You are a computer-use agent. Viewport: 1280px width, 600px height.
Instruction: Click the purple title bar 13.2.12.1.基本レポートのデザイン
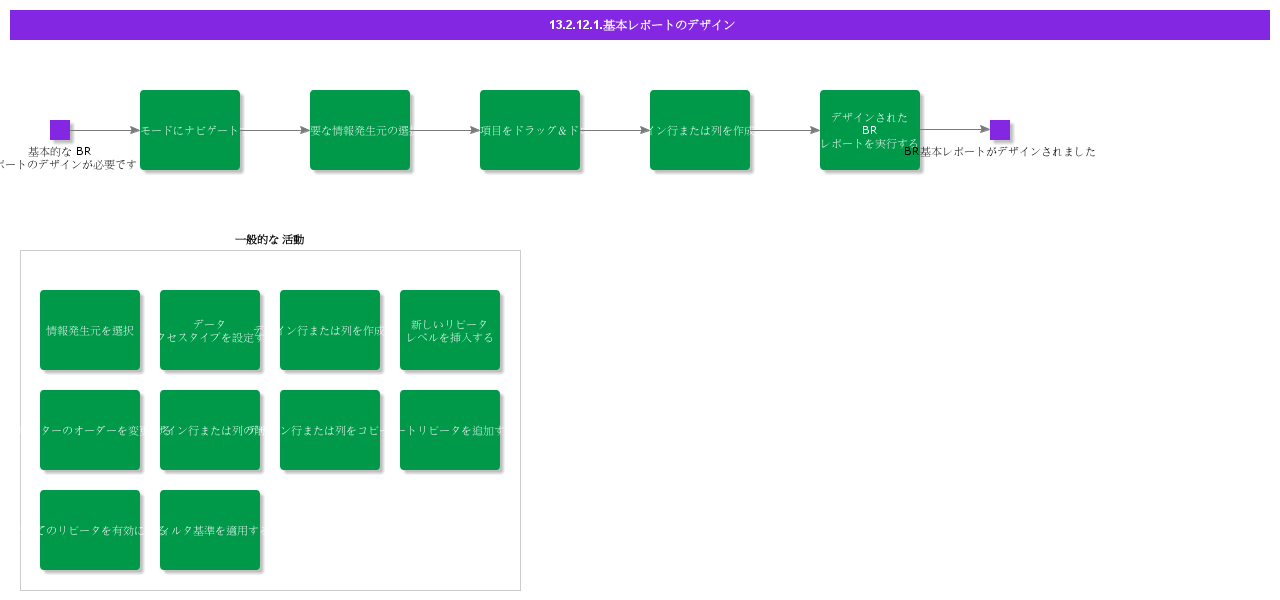(x=640, y=25)
